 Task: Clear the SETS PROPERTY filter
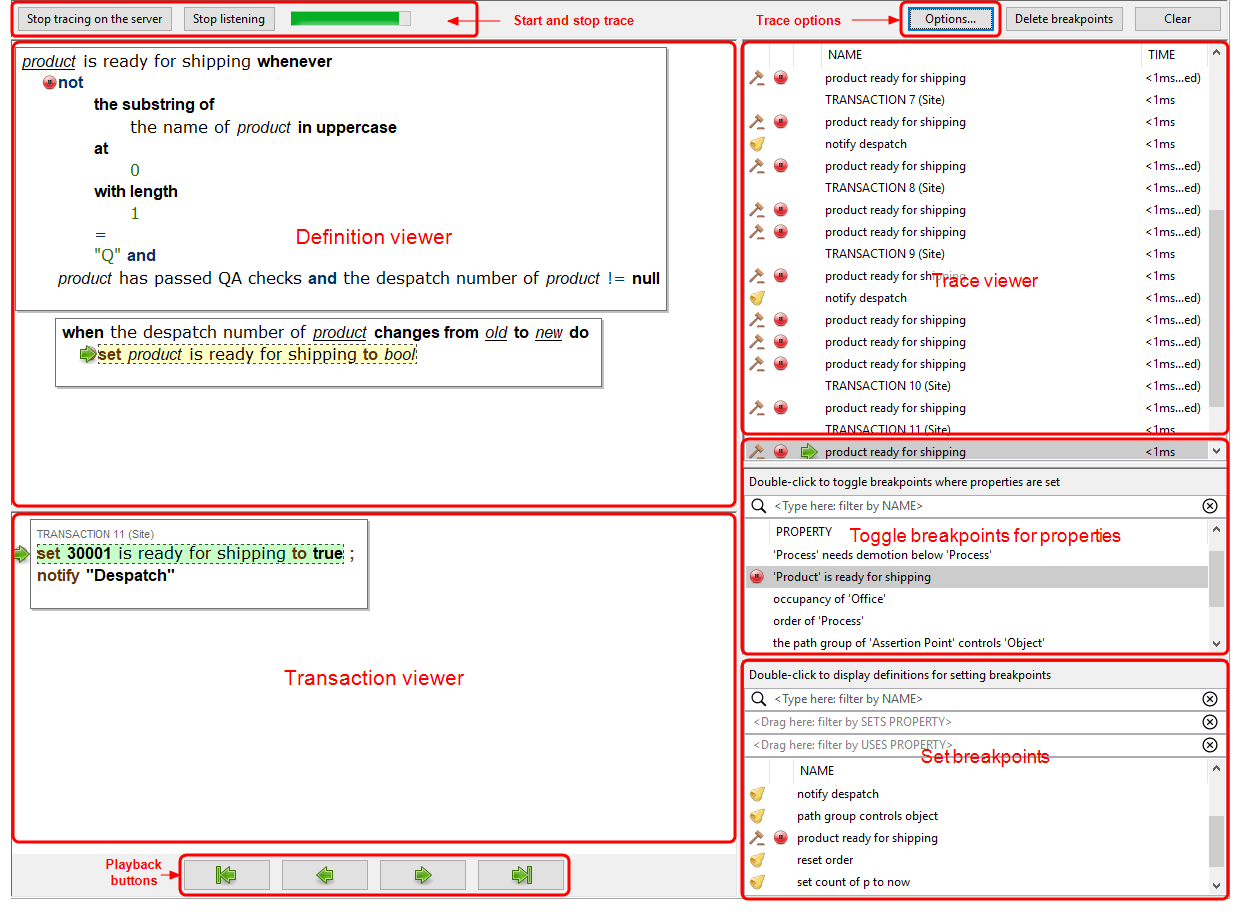coord(1210,722)
